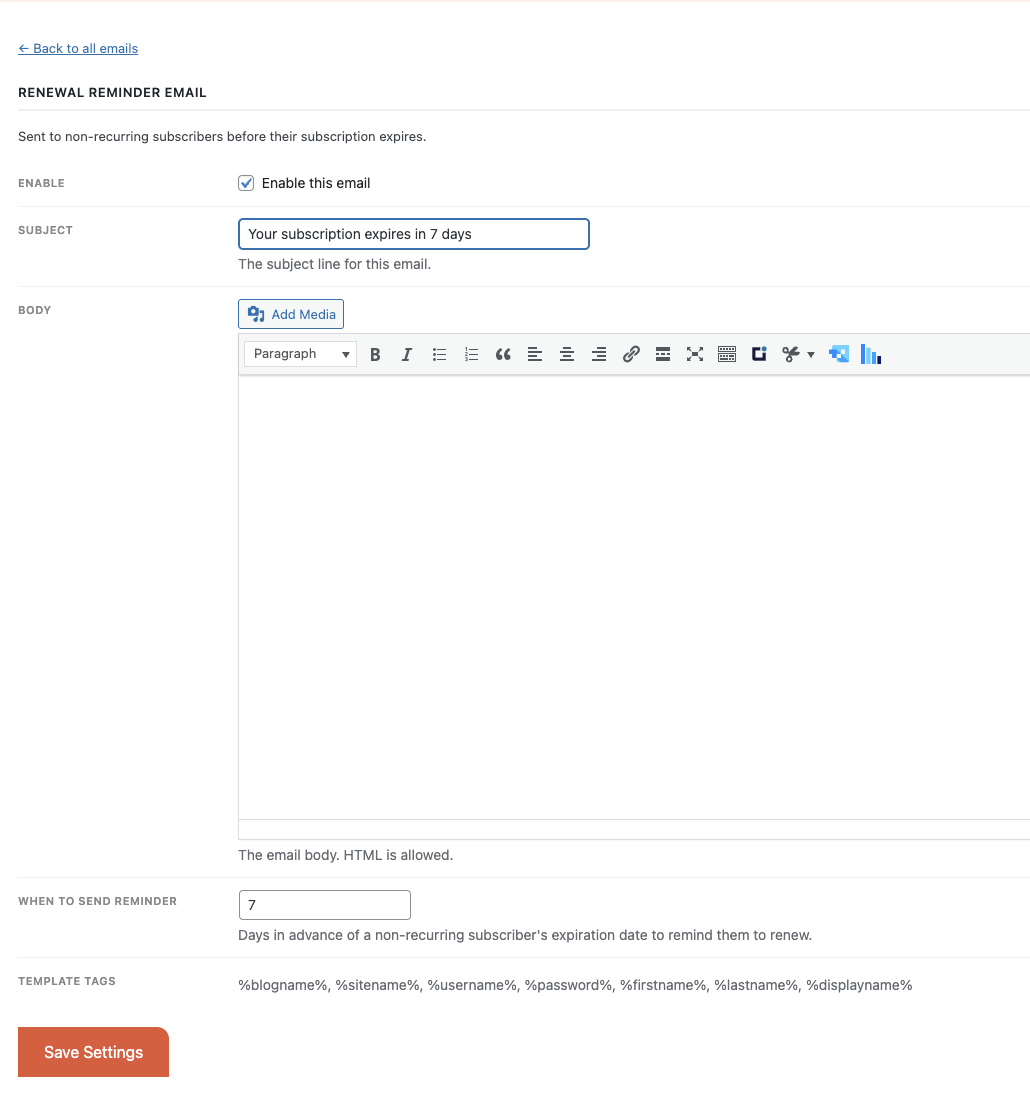Insert a hyperlink via link icon
Image resolution: width=1030 pixels, height=1116 pixels.
point(631,354)
